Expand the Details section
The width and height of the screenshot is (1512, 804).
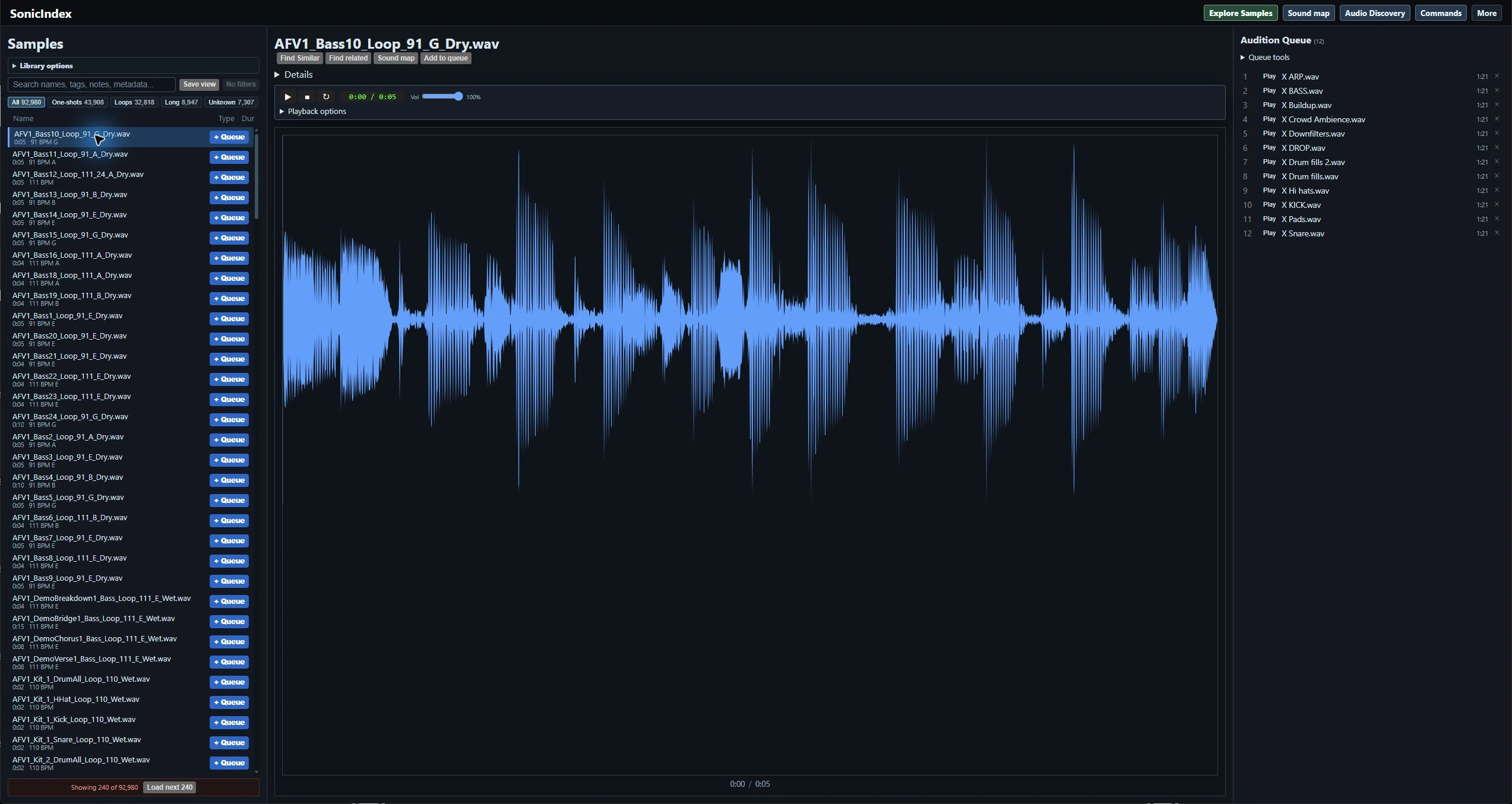pyautogui.click(x=294, y=75)
